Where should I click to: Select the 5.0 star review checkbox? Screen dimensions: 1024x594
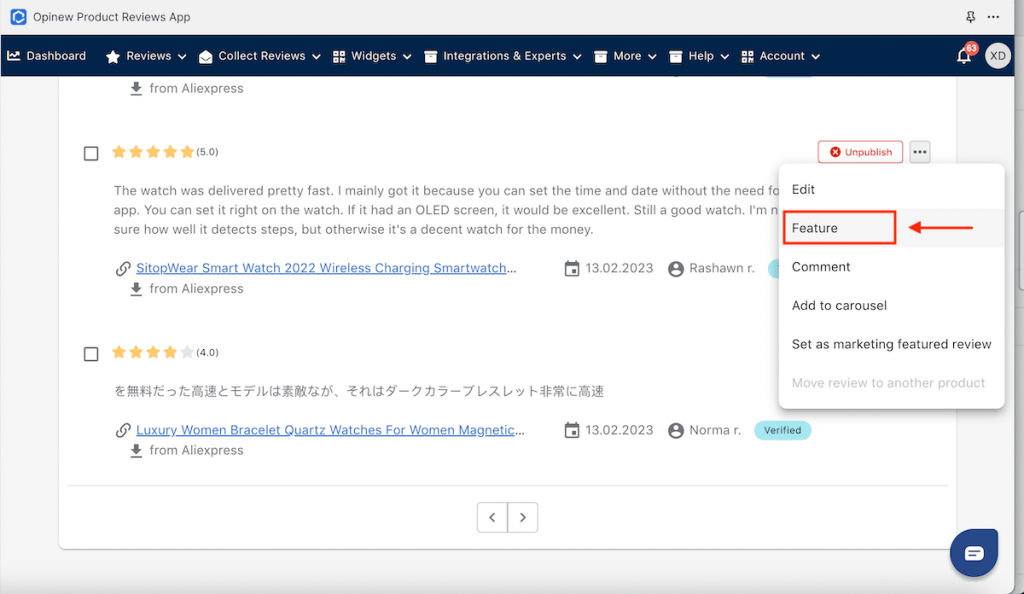[91, 153]
